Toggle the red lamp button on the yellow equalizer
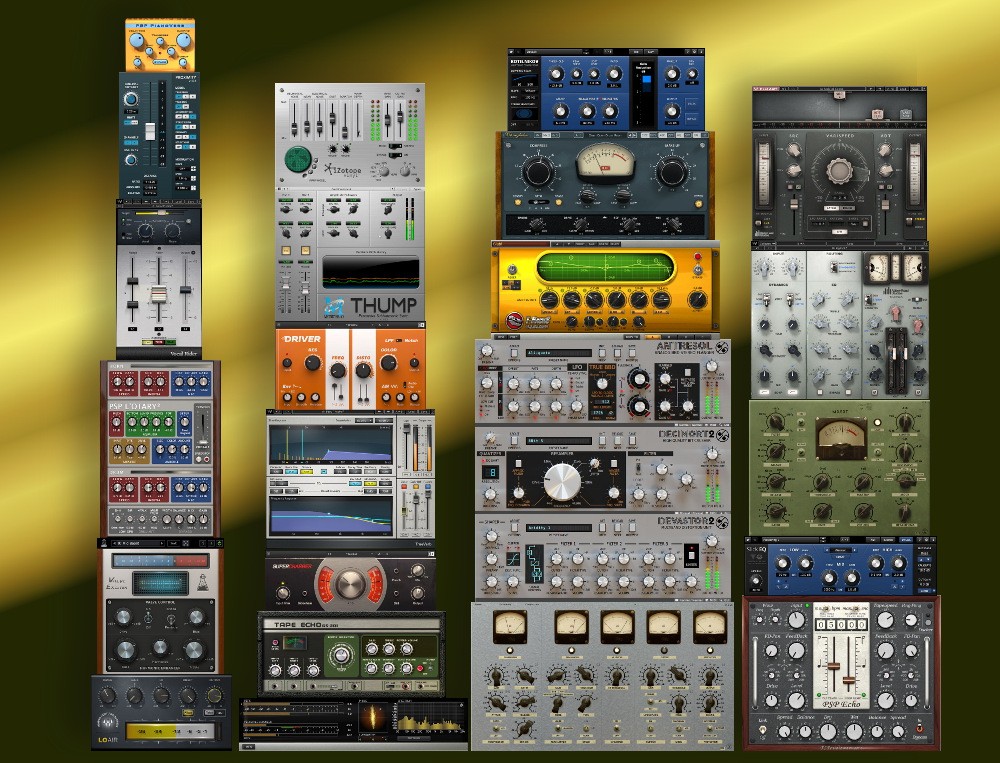Viewport: 1000px width, 763px height. (697, 257)
